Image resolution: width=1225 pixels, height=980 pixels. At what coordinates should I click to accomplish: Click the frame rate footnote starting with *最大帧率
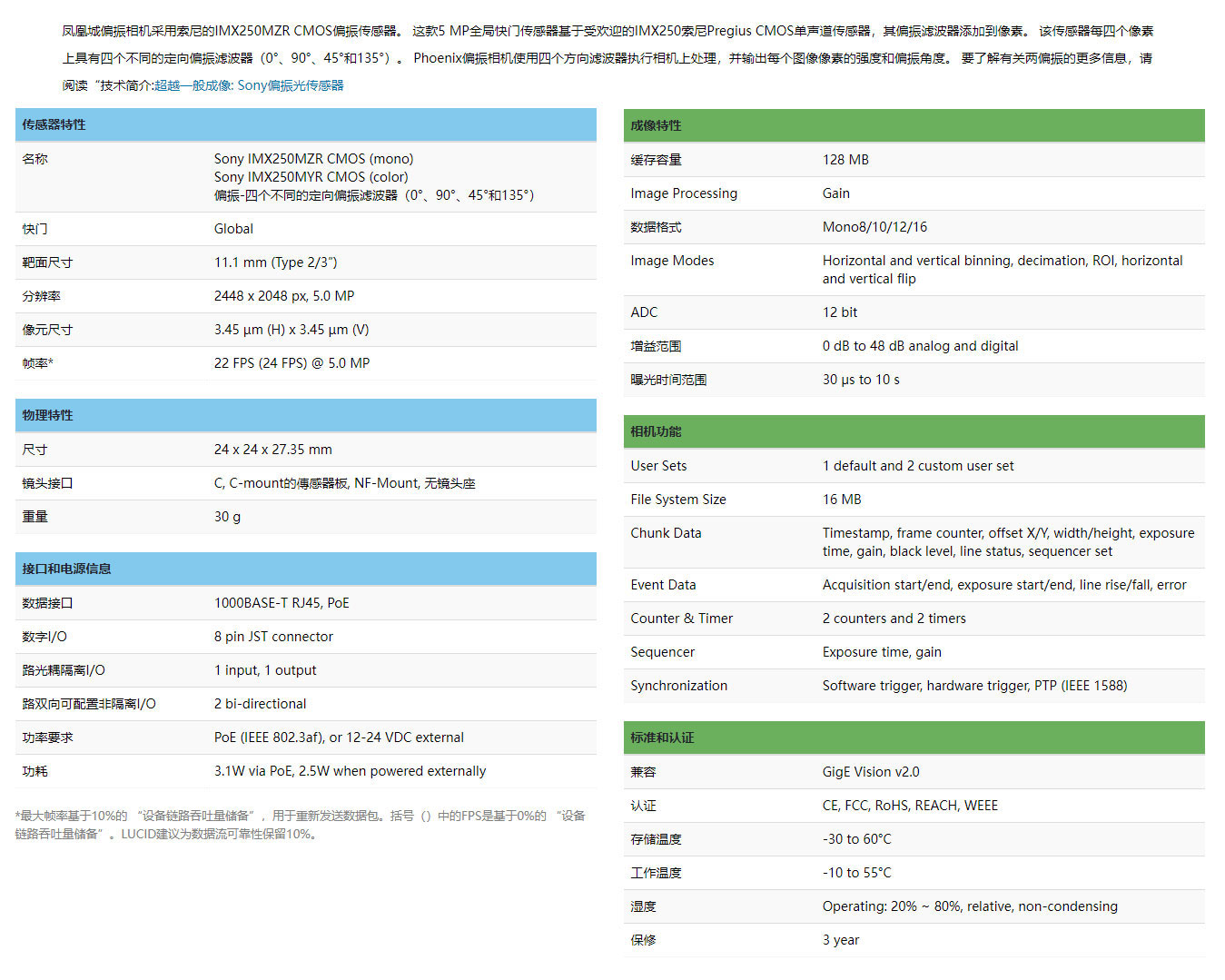[x=300, y=825]
